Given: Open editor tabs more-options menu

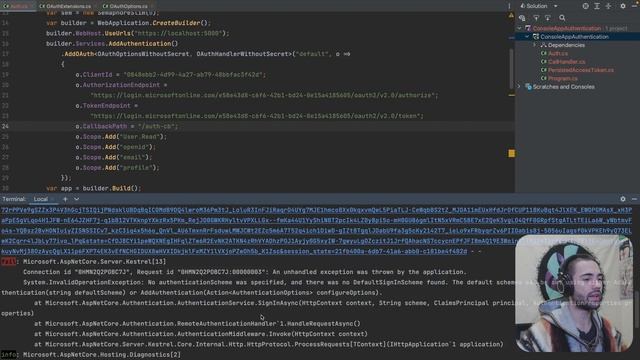Looking at the screenshot, I should pyautogui.click(x=509, y=6).
